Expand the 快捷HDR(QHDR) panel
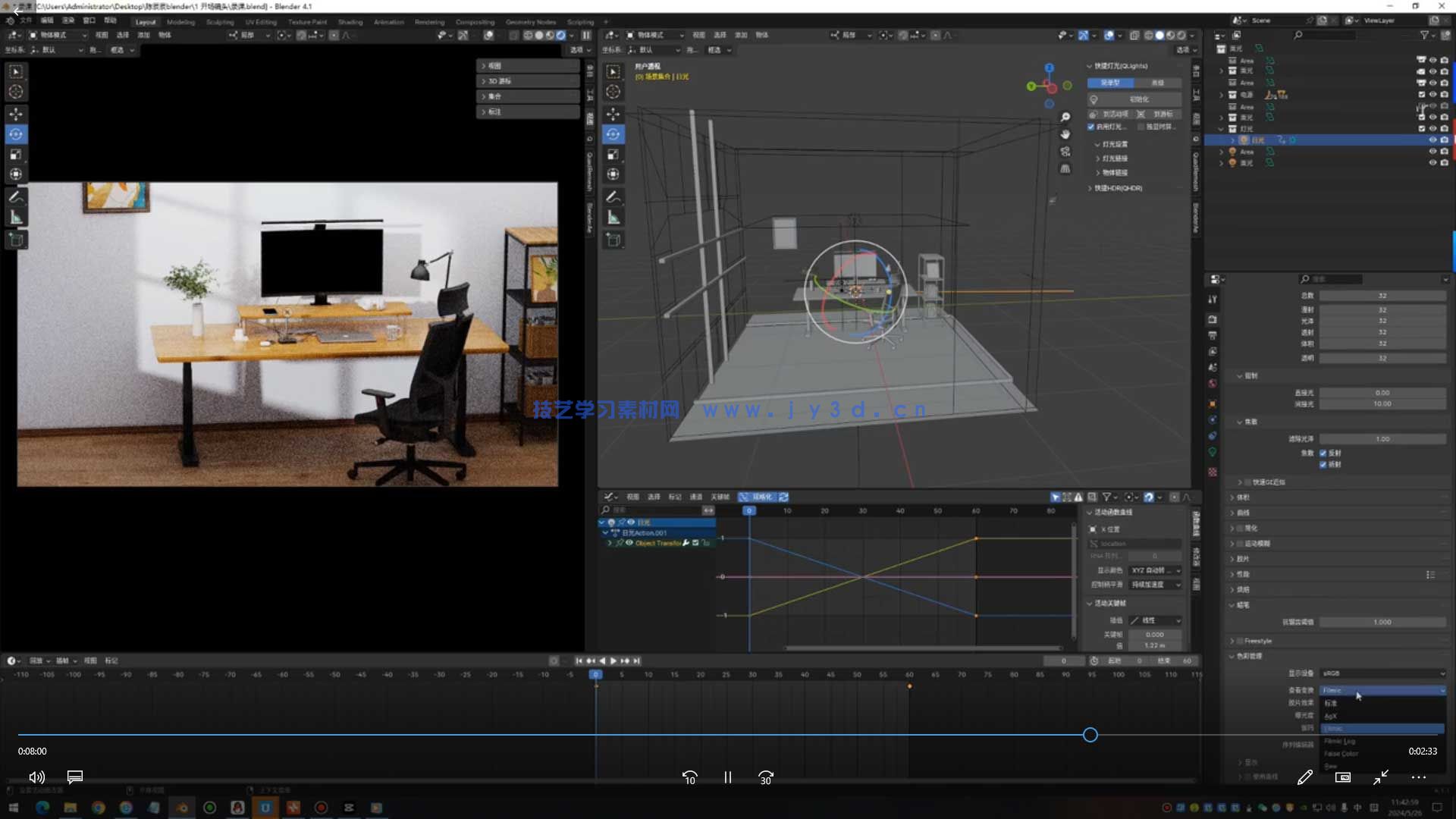Viewport: 1456px width, 819px height. (1118, 188)
